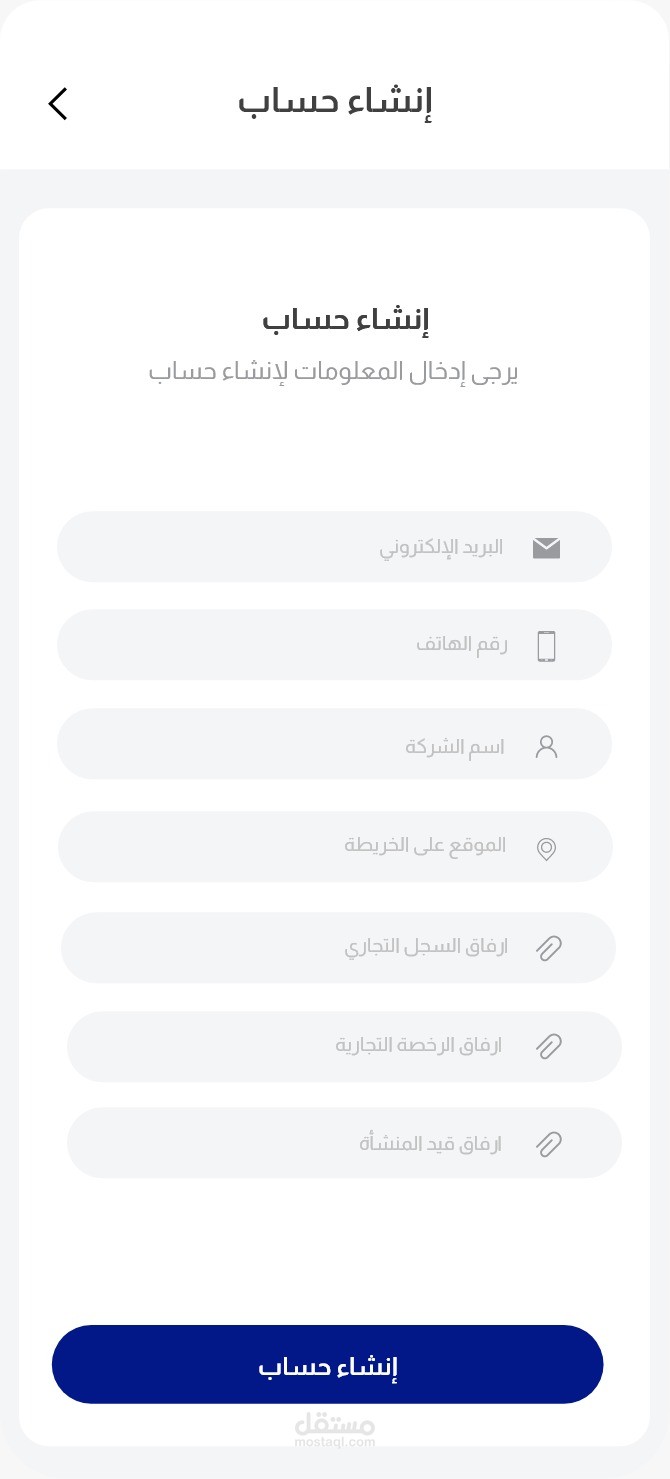
Task: Click the paperclip icon for قيد المنشأة
Action: [x=549, y=1144]
